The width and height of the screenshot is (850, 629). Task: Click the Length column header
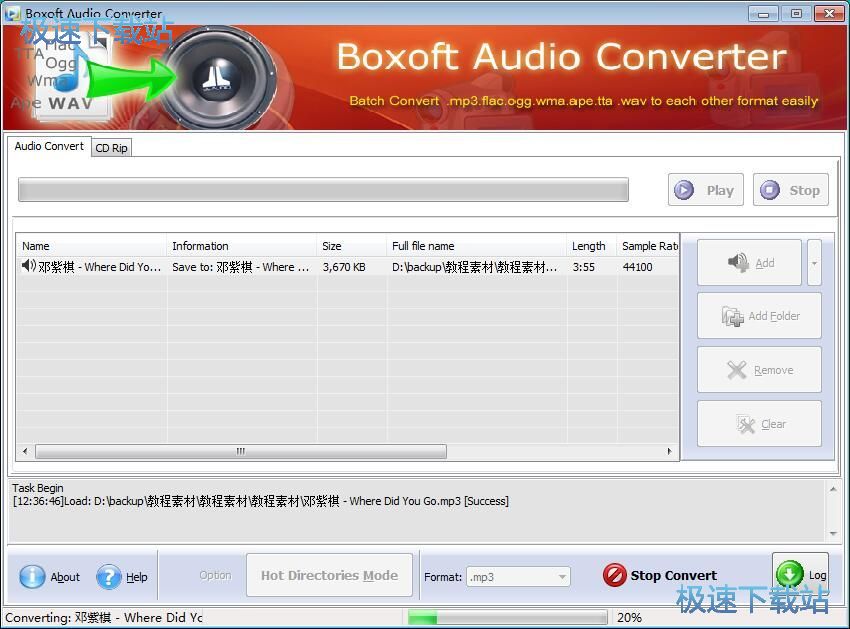[592, 246]
